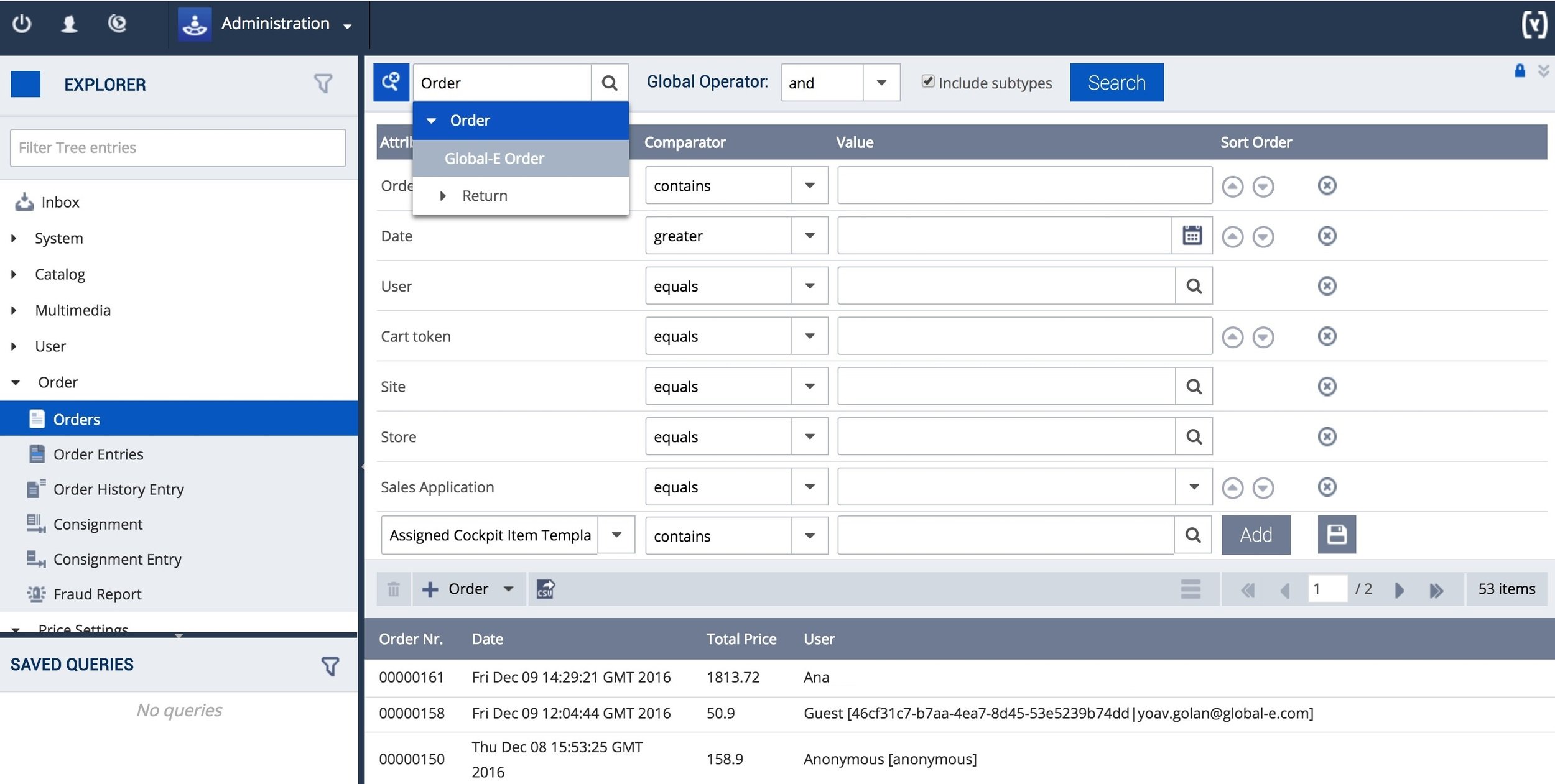Image resolution: width=1555 pixels, height=784 pixels.
Task: Remove the Cart token condition row
Action: (1327, 336)
